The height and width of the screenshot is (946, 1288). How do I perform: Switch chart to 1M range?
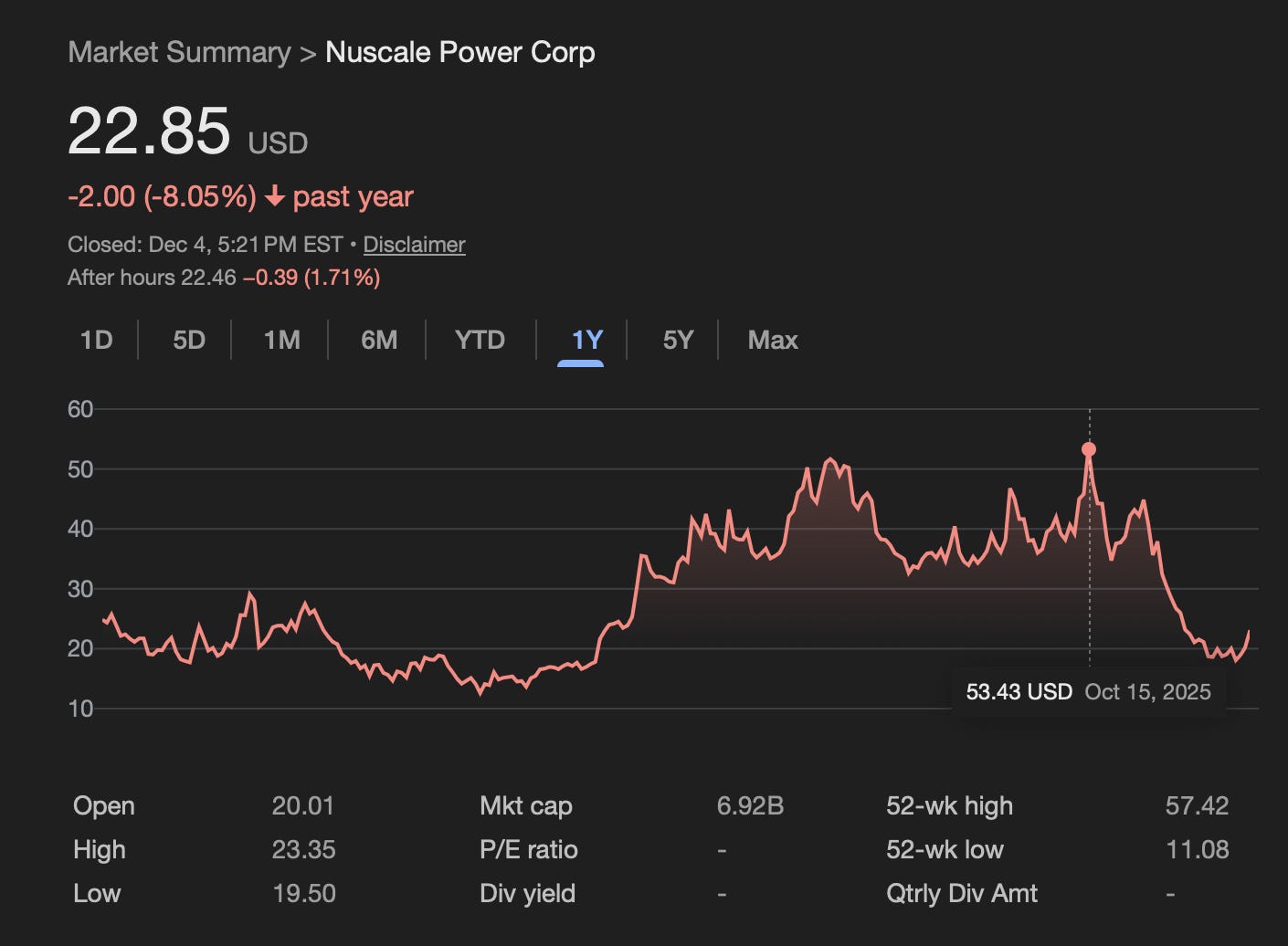click(x=281, y=340)
